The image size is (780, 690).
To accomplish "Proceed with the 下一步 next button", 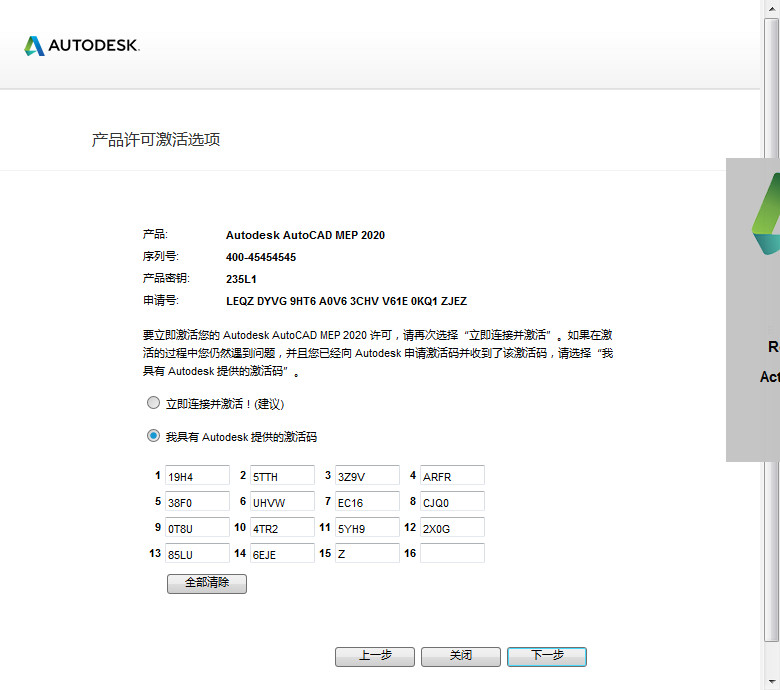I will point(547,657).
